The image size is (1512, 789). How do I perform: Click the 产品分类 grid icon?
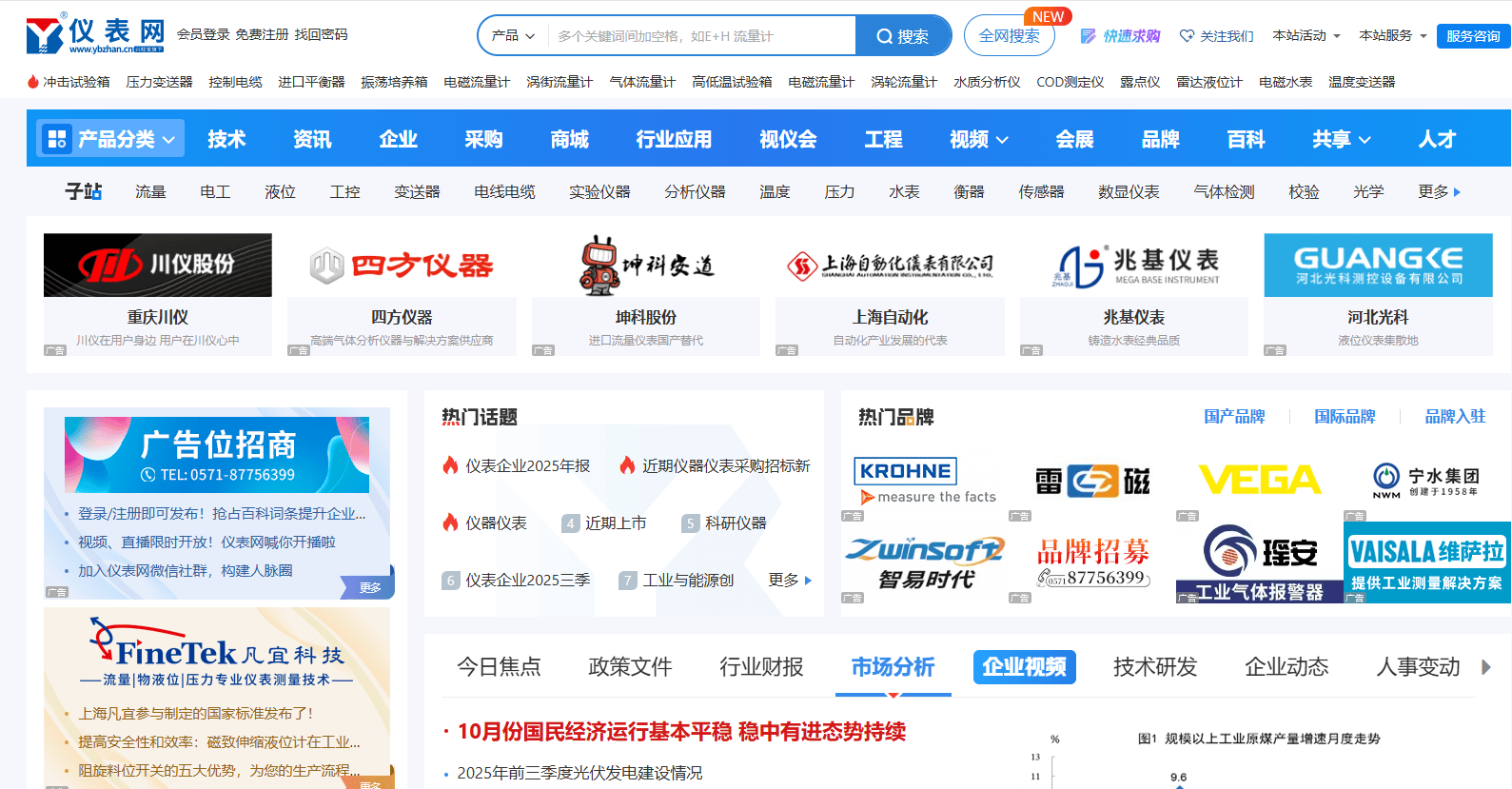[57, 139]
